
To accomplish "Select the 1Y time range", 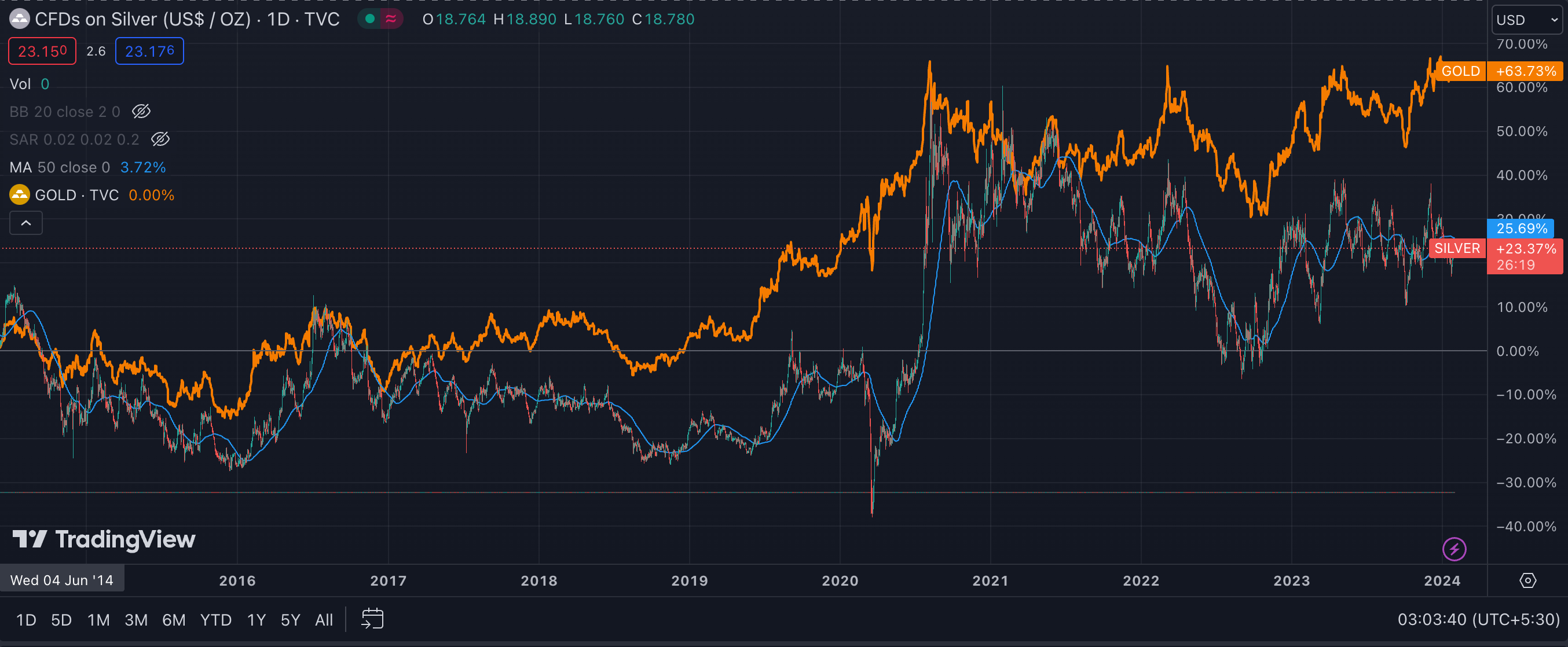I will pos(257,620).
